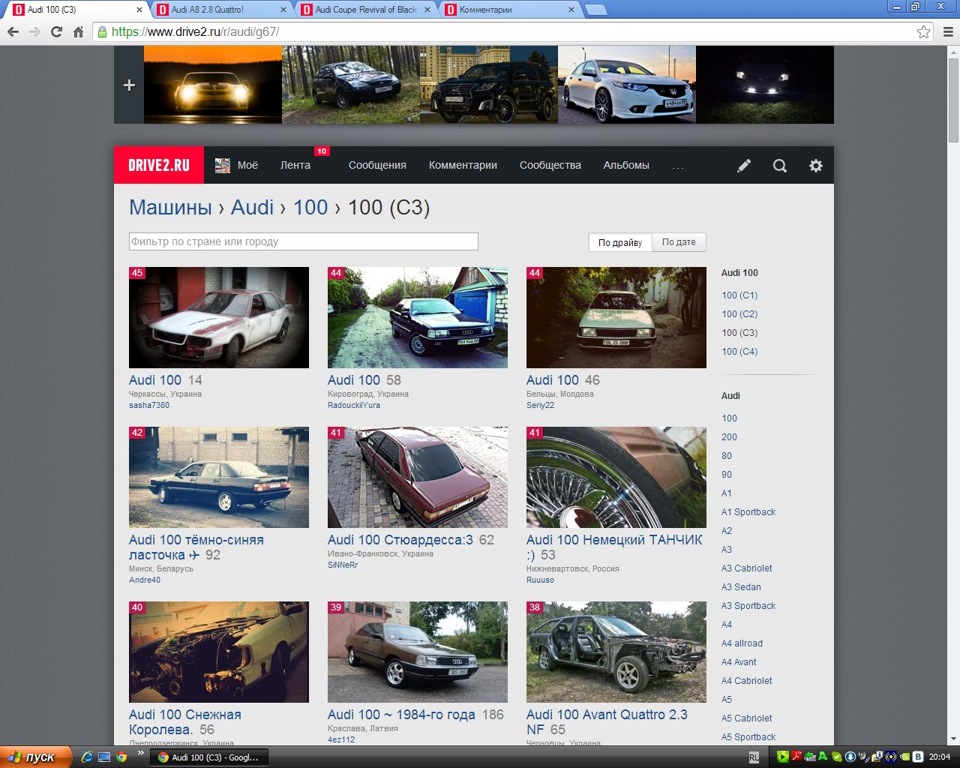Click the show desktop quick launch icon
This screenshot has width=960, height=768.
(104, 757)
